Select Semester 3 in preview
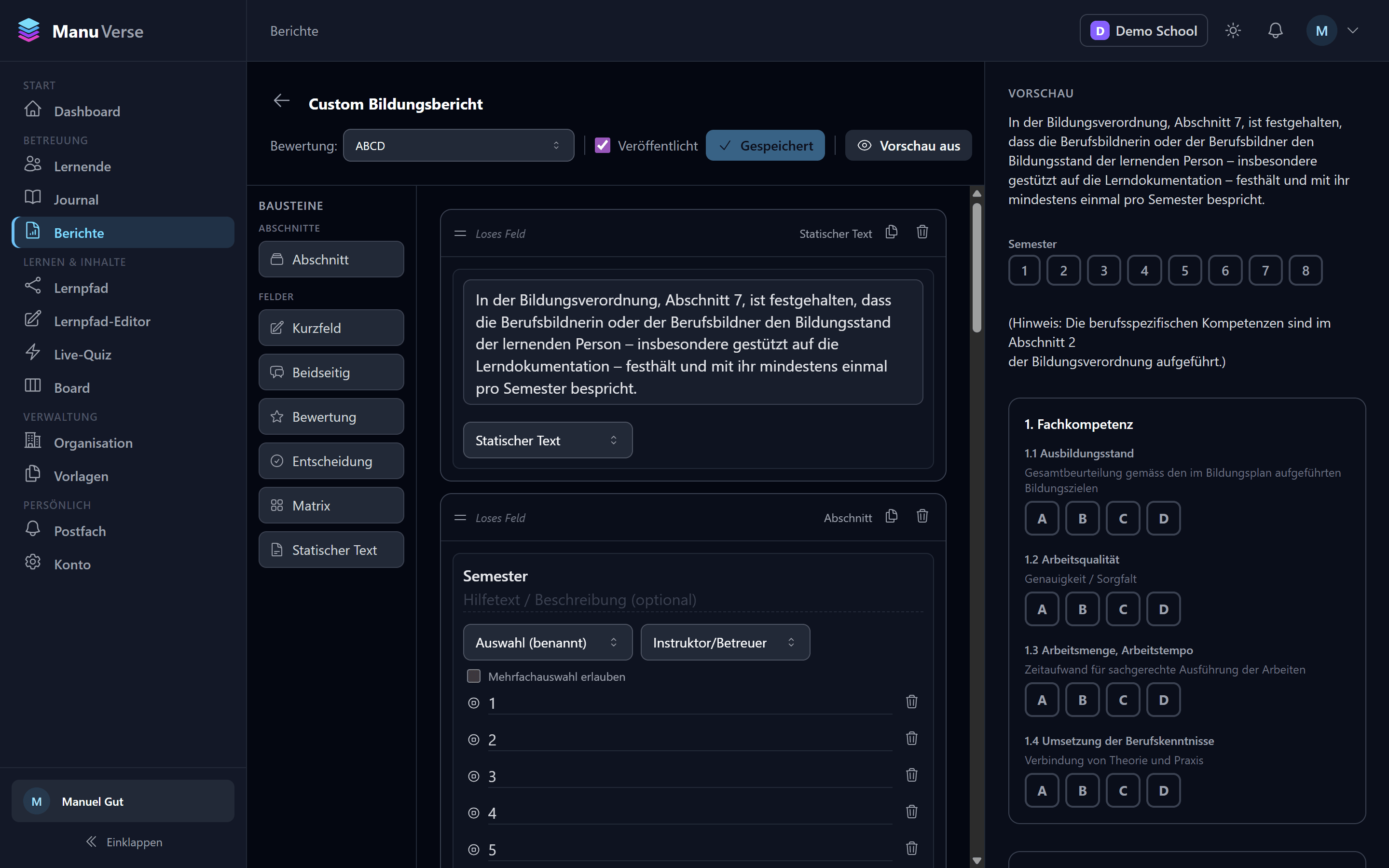 click(x=1104, y=270)
